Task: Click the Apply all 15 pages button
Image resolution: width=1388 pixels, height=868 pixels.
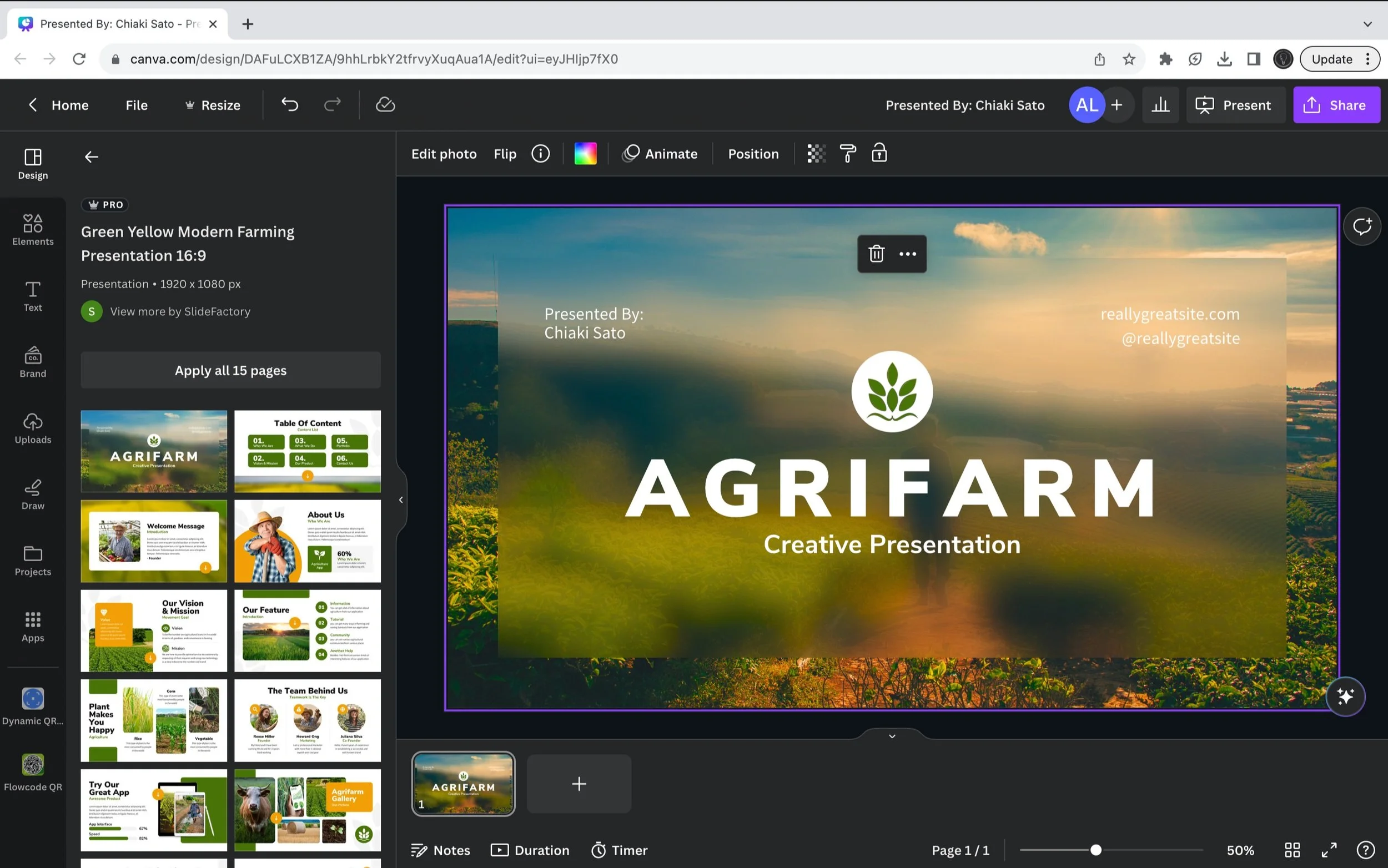Action: click(x=230, y=370)
